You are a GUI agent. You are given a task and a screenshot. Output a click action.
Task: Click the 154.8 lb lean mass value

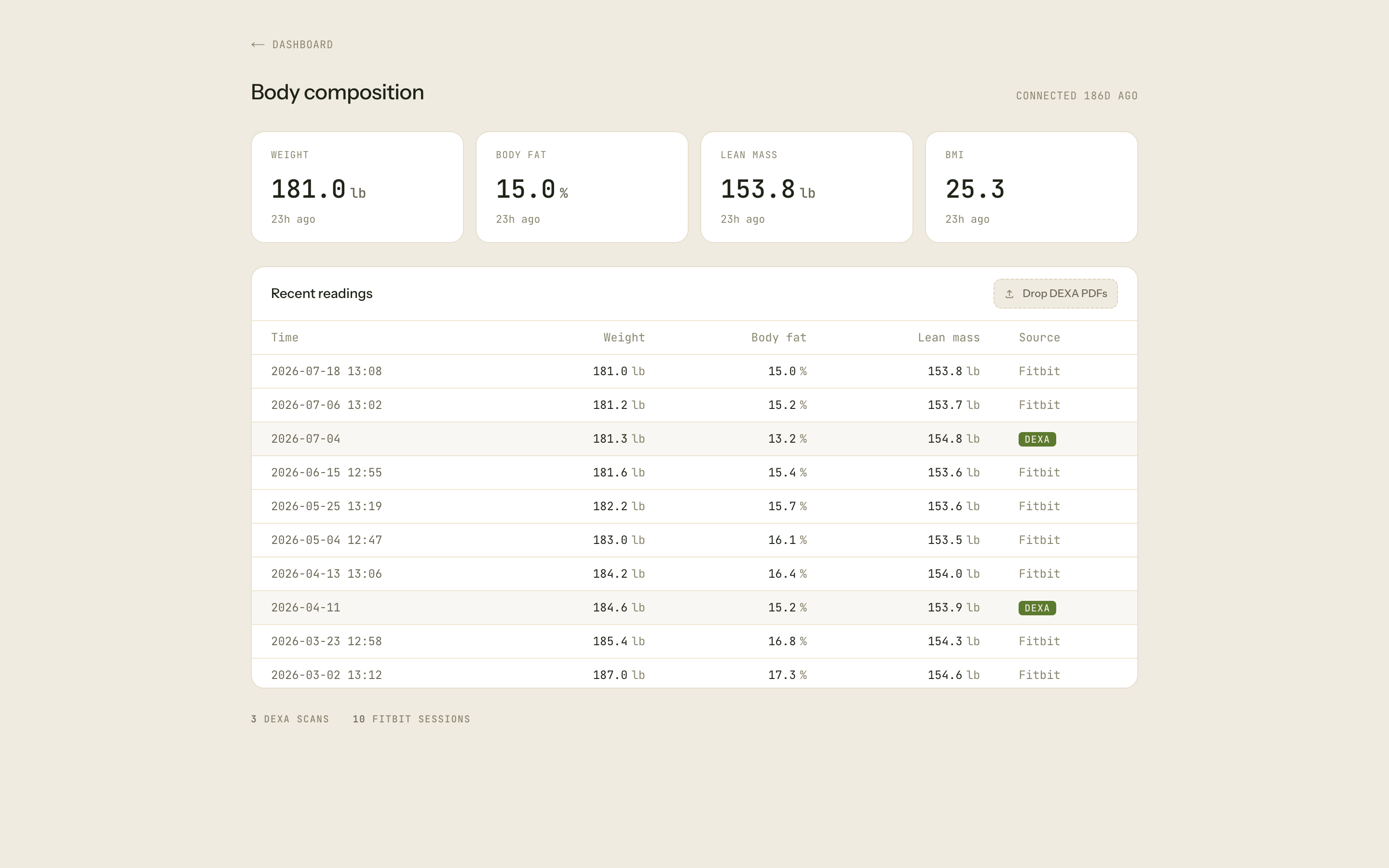point(953,439)
